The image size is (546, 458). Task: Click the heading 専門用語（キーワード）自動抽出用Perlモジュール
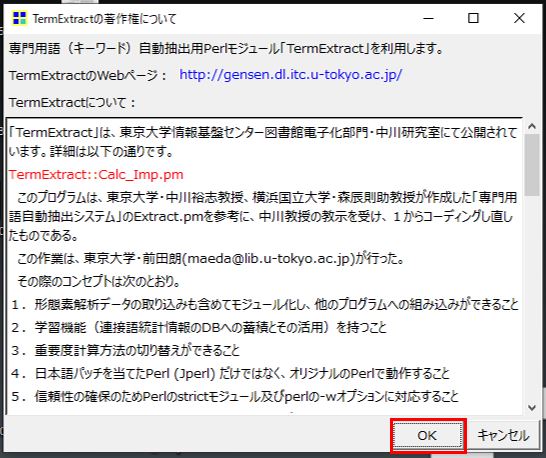(226, 48)
